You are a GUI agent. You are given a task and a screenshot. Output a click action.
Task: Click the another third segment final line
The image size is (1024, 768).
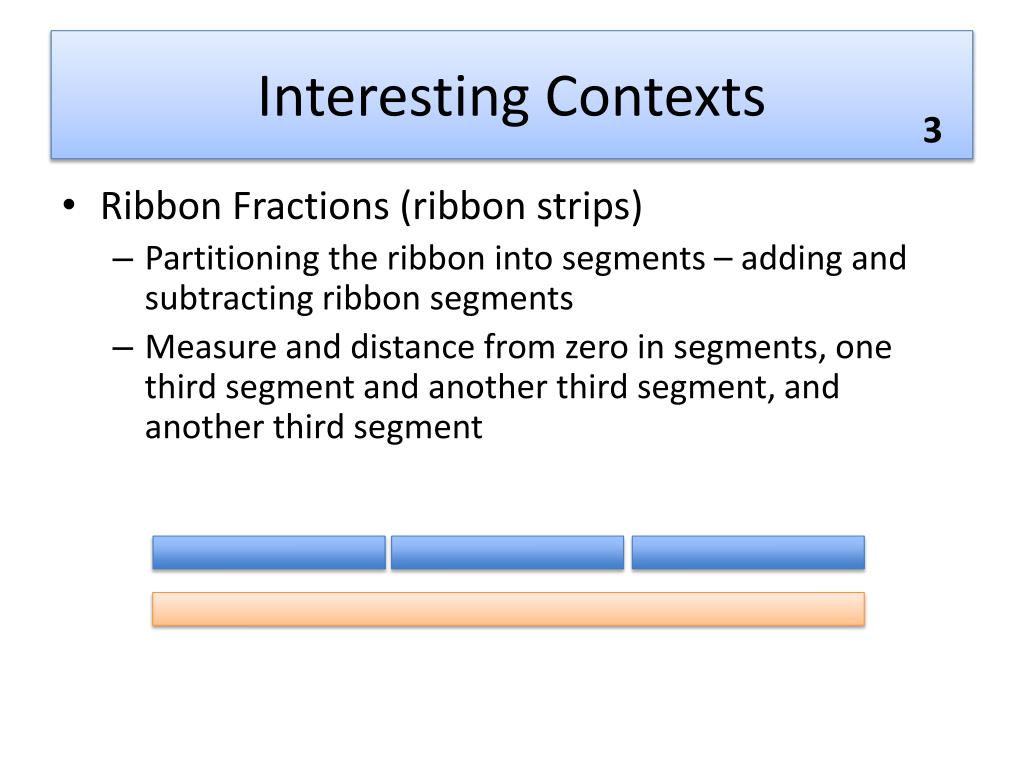pyautogui.click(x=313, y=427)
